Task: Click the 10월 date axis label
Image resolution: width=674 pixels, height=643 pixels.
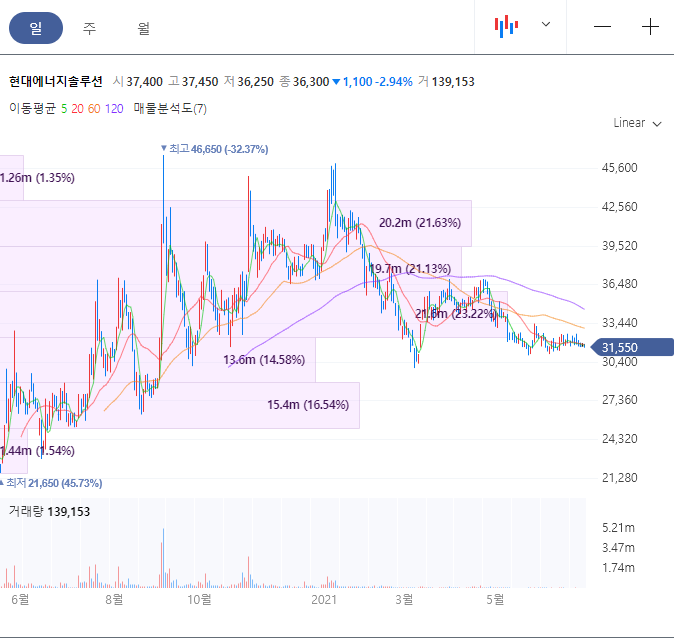Action: point(199,599)
